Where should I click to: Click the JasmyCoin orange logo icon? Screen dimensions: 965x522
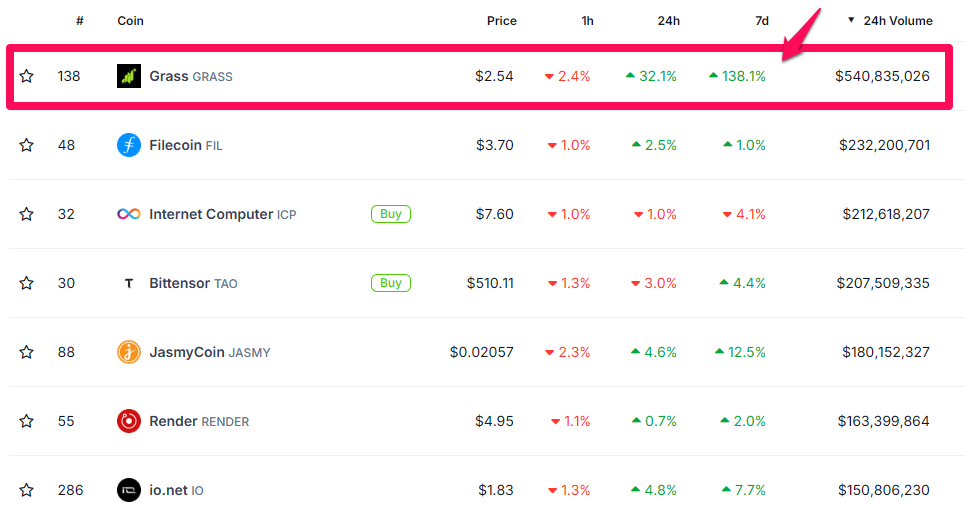[x=129, y=352]
